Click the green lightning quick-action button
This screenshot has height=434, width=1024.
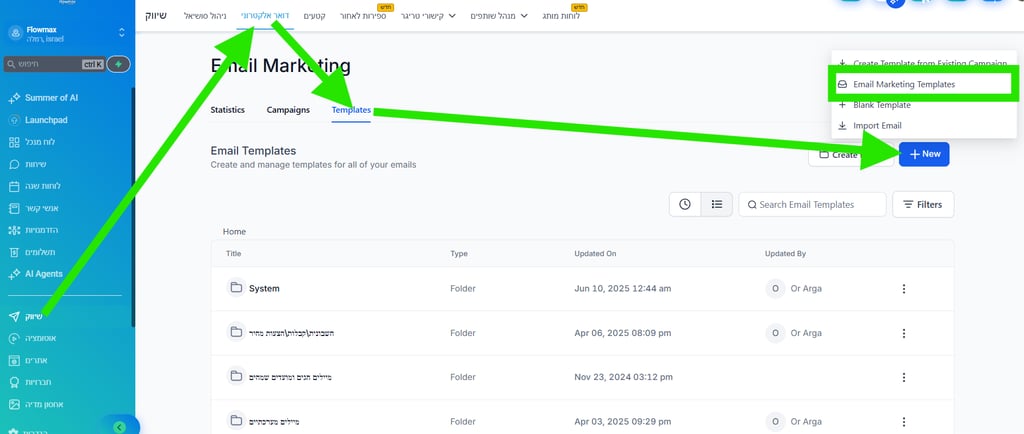tap(118, 64)
